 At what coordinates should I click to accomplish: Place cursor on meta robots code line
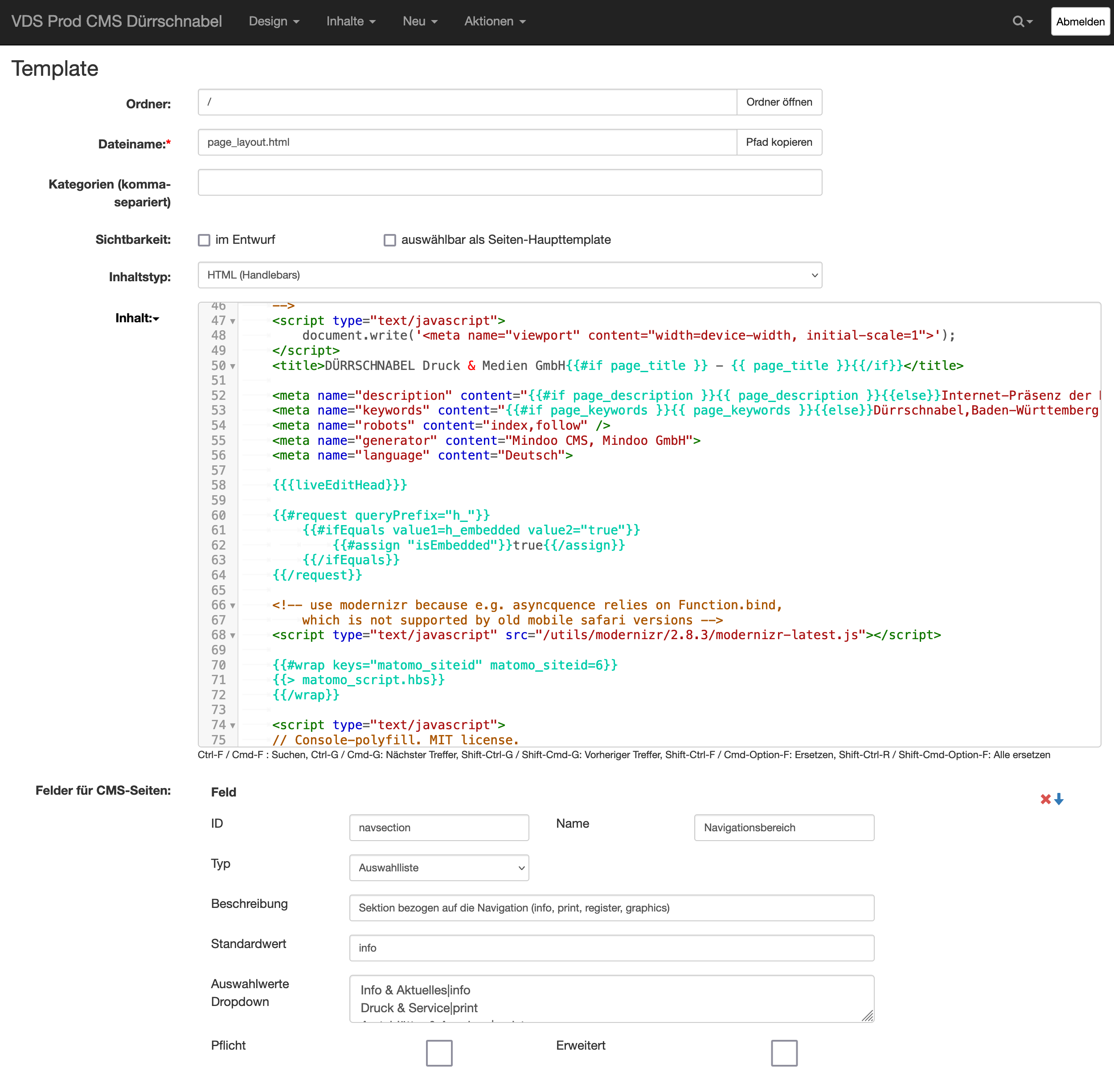click(x=441, y=426)
